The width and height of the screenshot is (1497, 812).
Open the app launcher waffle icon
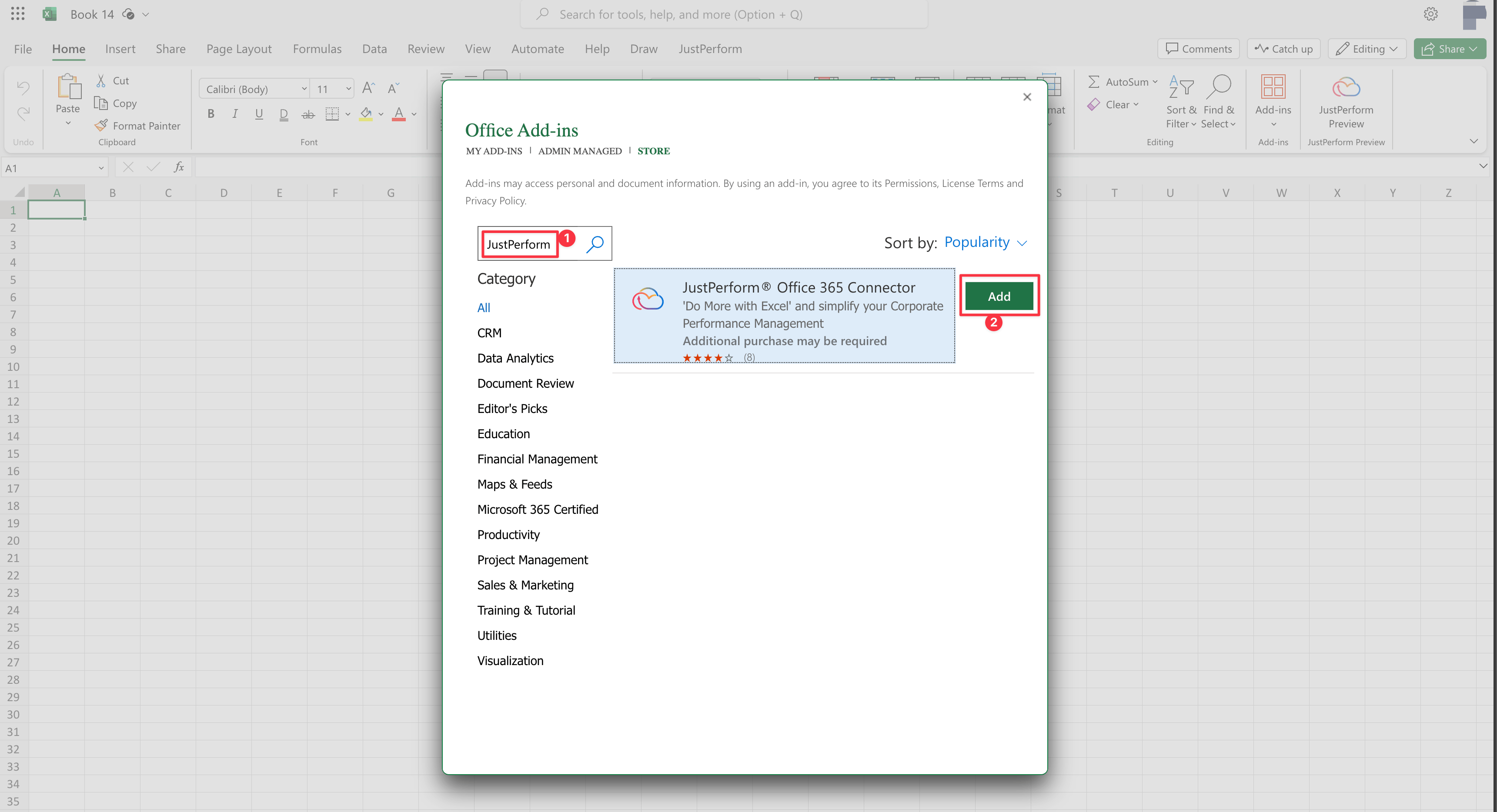pos(17,14)
